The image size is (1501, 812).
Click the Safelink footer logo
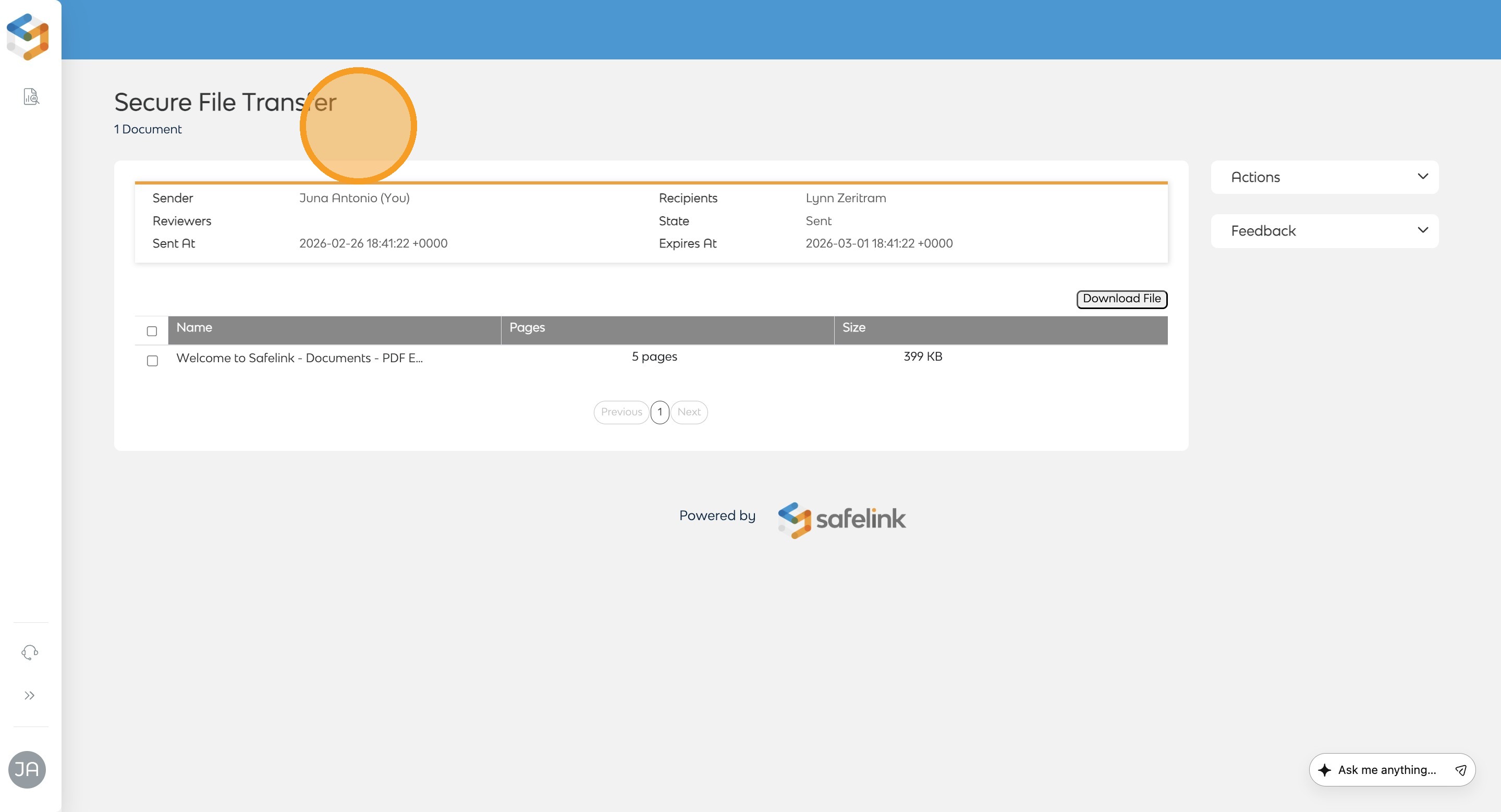coord(842,519)
